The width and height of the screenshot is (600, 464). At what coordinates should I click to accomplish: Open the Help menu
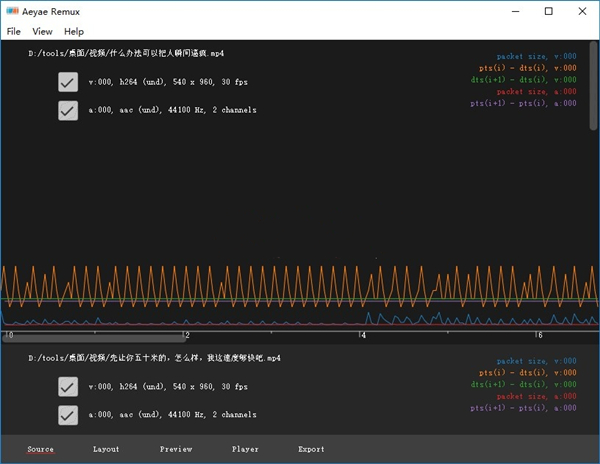[74, 32]
